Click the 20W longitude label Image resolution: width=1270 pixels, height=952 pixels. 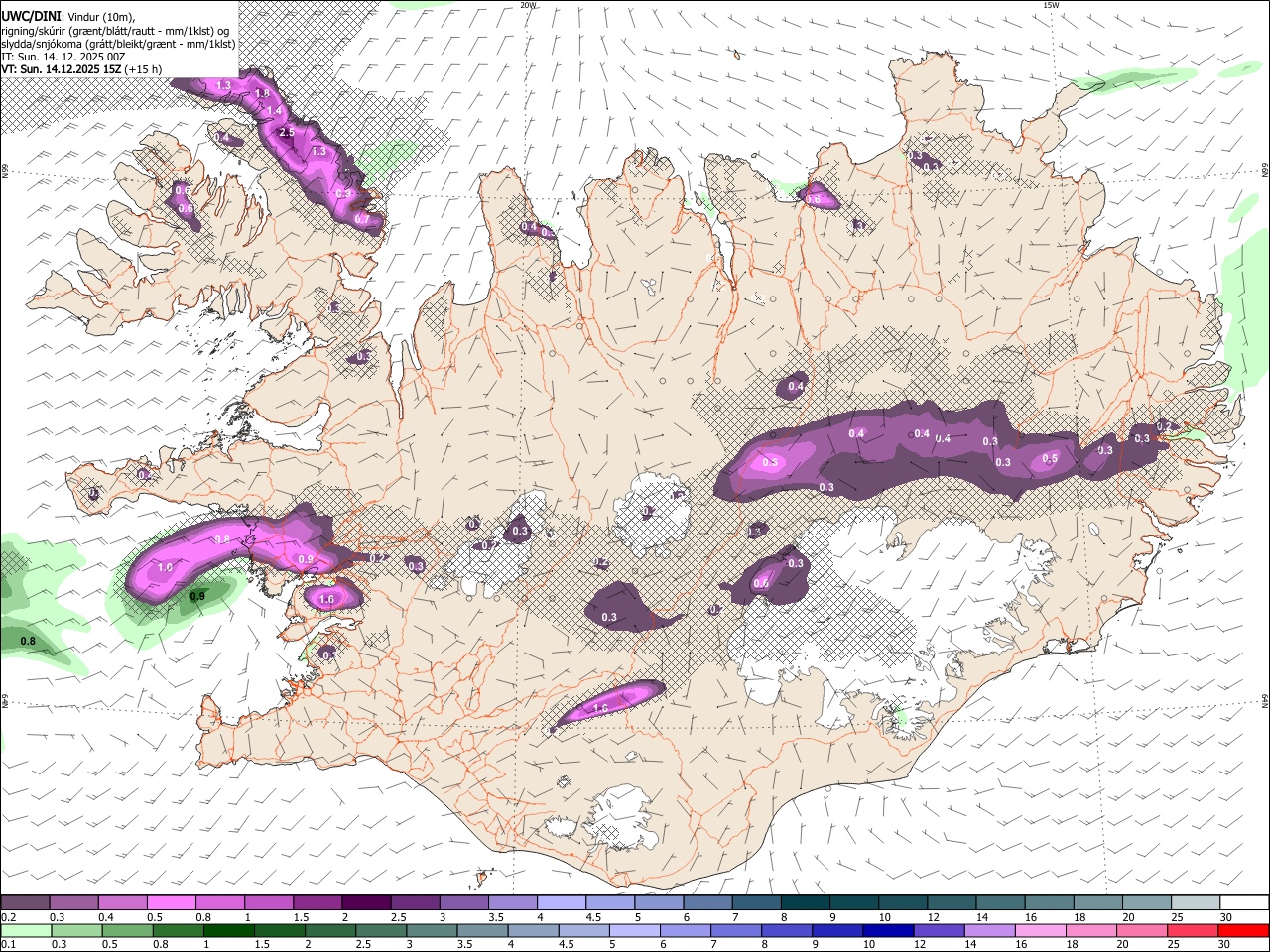528,5
